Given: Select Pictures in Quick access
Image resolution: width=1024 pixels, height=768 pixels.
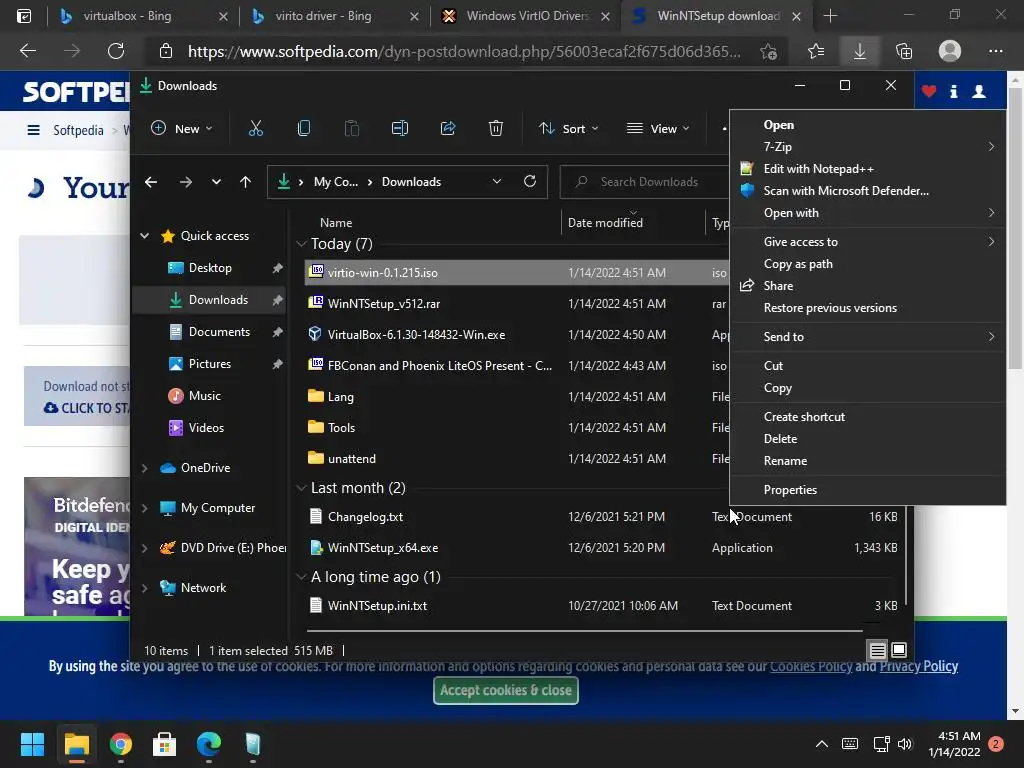Looking at the screenshot, I should click(x=209, y=364).
